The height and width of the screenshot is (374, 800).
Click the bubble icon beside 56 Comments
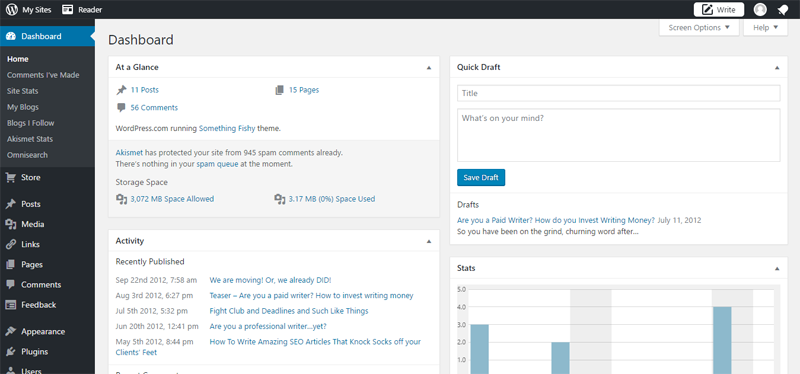(121, 108)
